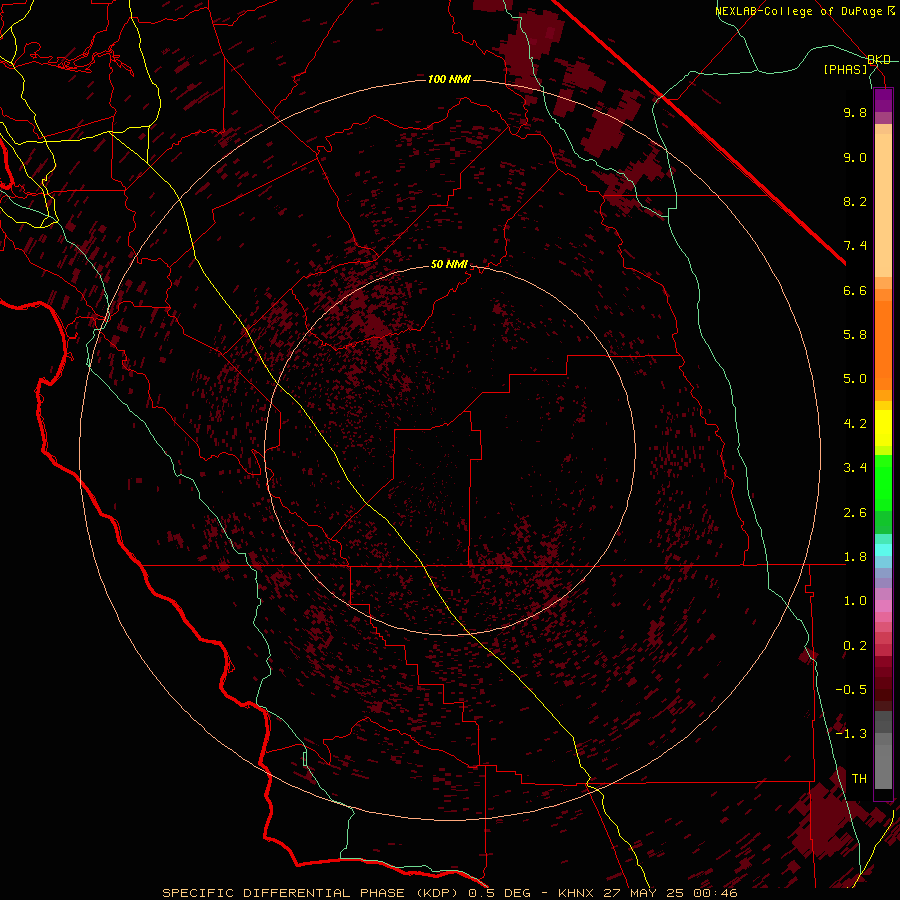The image size is (900, 900).
Task: Click the 5.8 value on color scale
Action: pyautogui.click(x=855, y=335)
